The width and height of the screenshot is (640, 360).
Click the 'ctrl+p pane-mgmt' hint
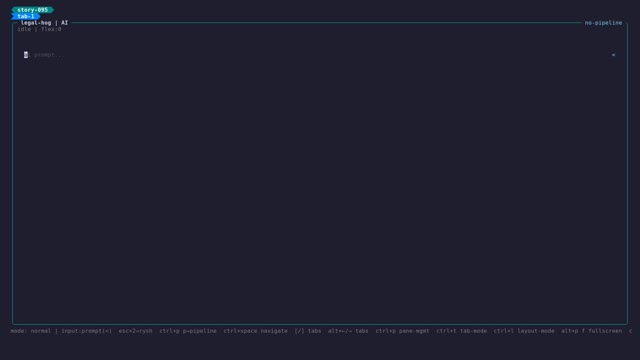tap(402, 331)
